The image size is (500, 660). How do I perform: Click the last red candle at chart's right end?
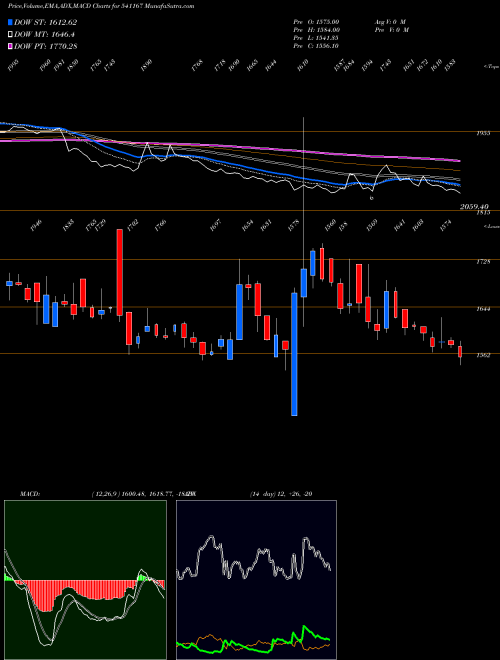click(x=460, y=352)
